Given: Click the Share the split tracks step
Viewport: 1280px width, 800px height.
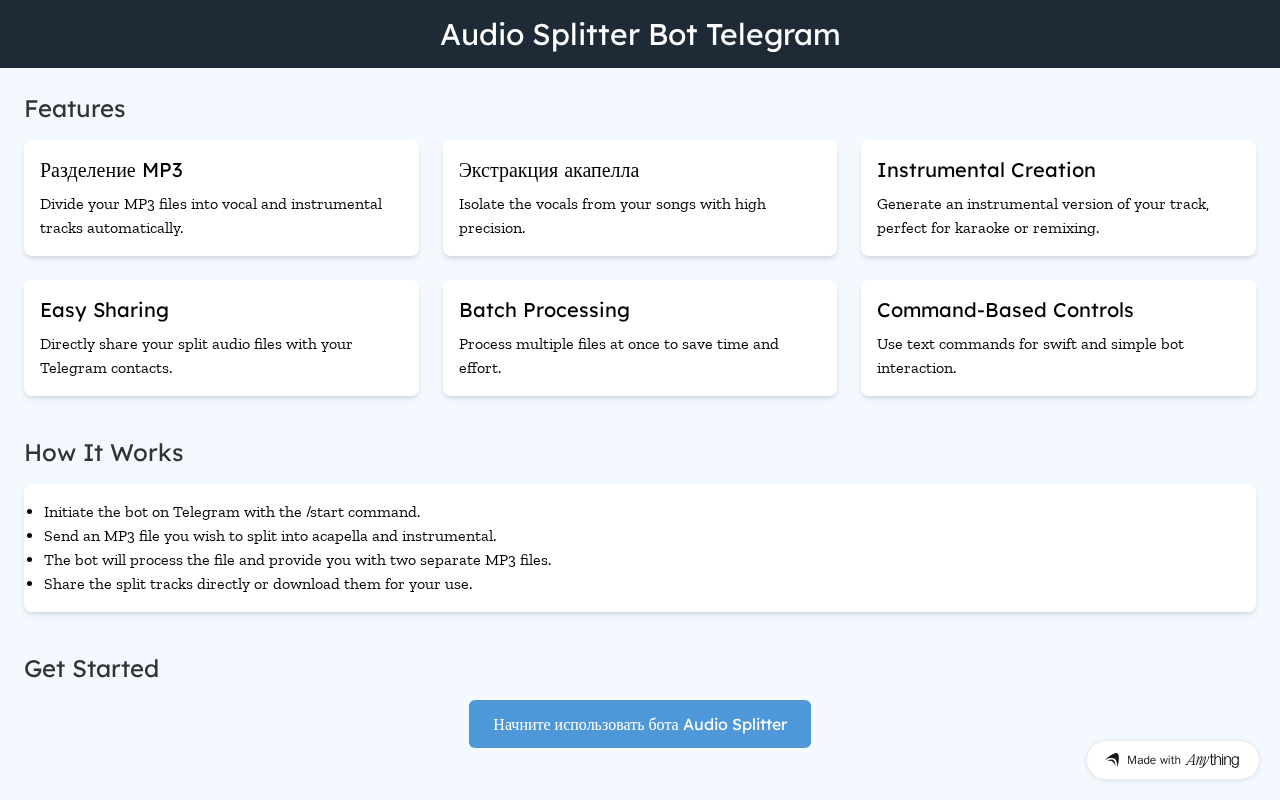Looking at the screenshot, I should point(258,584).
